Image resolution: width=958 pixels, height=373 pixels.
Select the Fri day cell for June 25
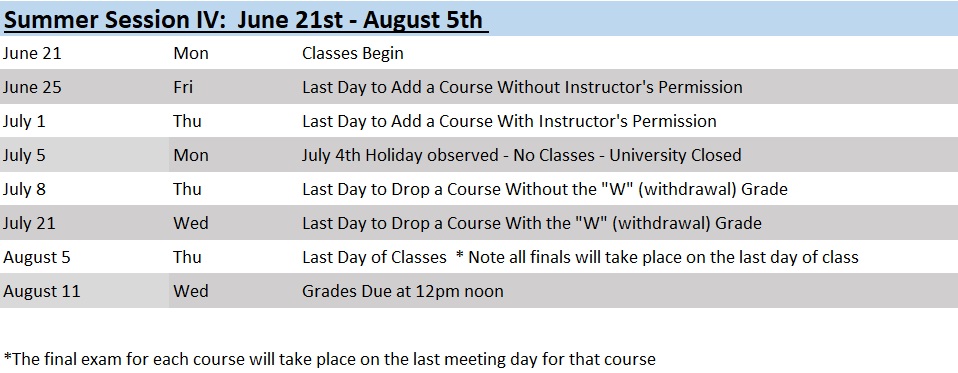(x=183, y=87)
